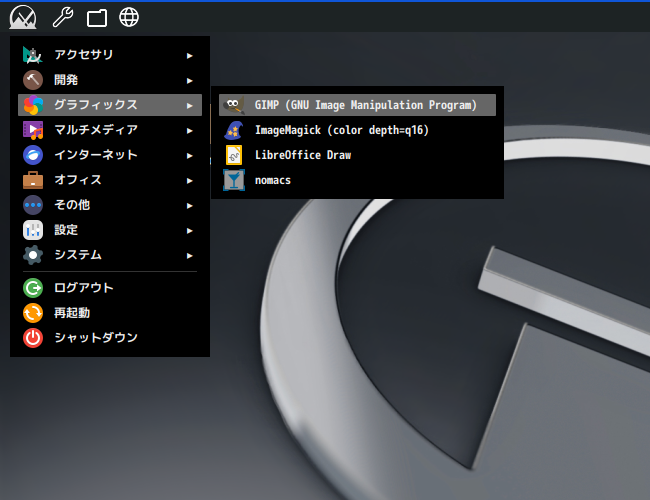This screenshot has height=500, width=650.
Task: Expand the アクセサリ submenu arrow
Action: click(189, 55)
